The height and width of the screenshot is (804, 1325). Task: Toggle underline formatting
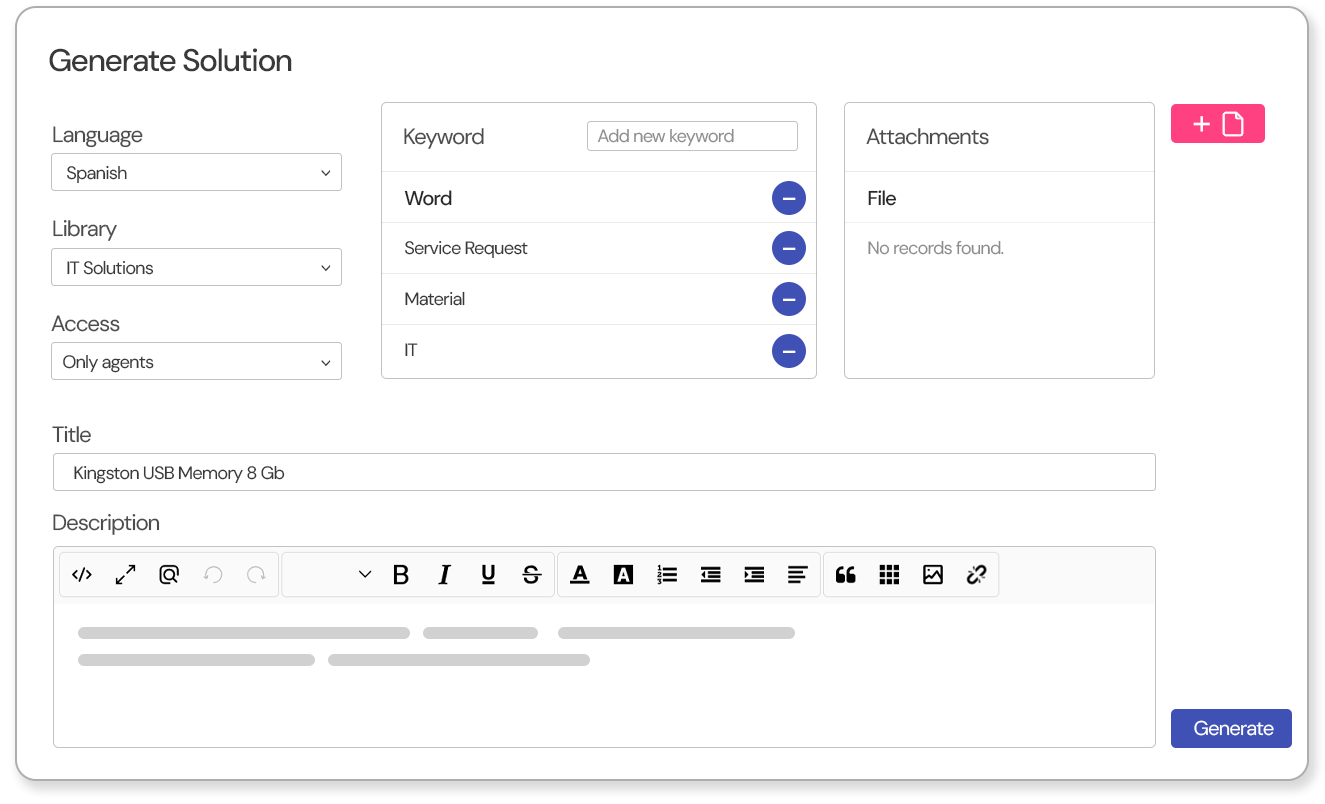[x=488, y=575]
